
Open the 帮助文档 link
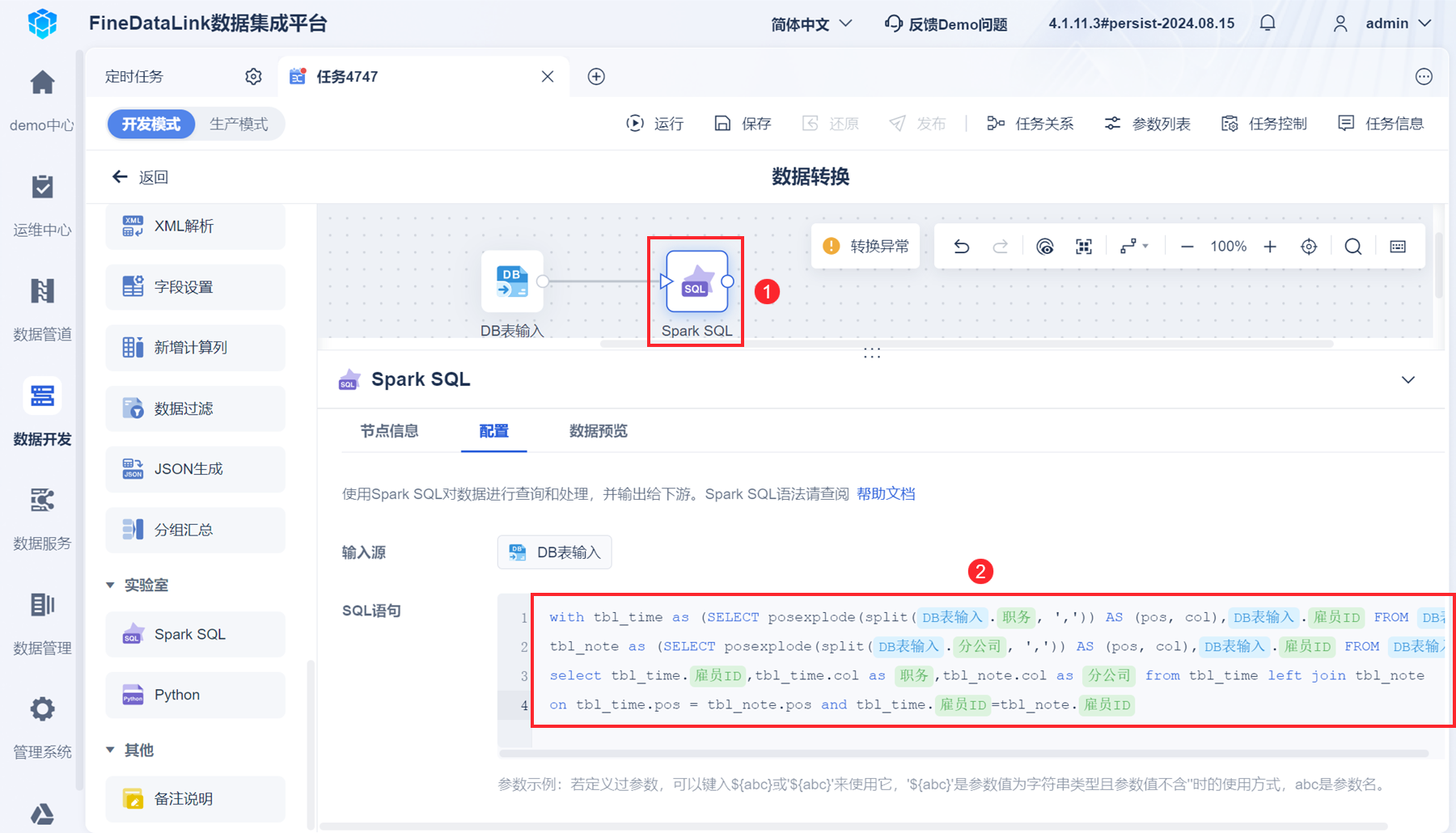pos(886,494)
